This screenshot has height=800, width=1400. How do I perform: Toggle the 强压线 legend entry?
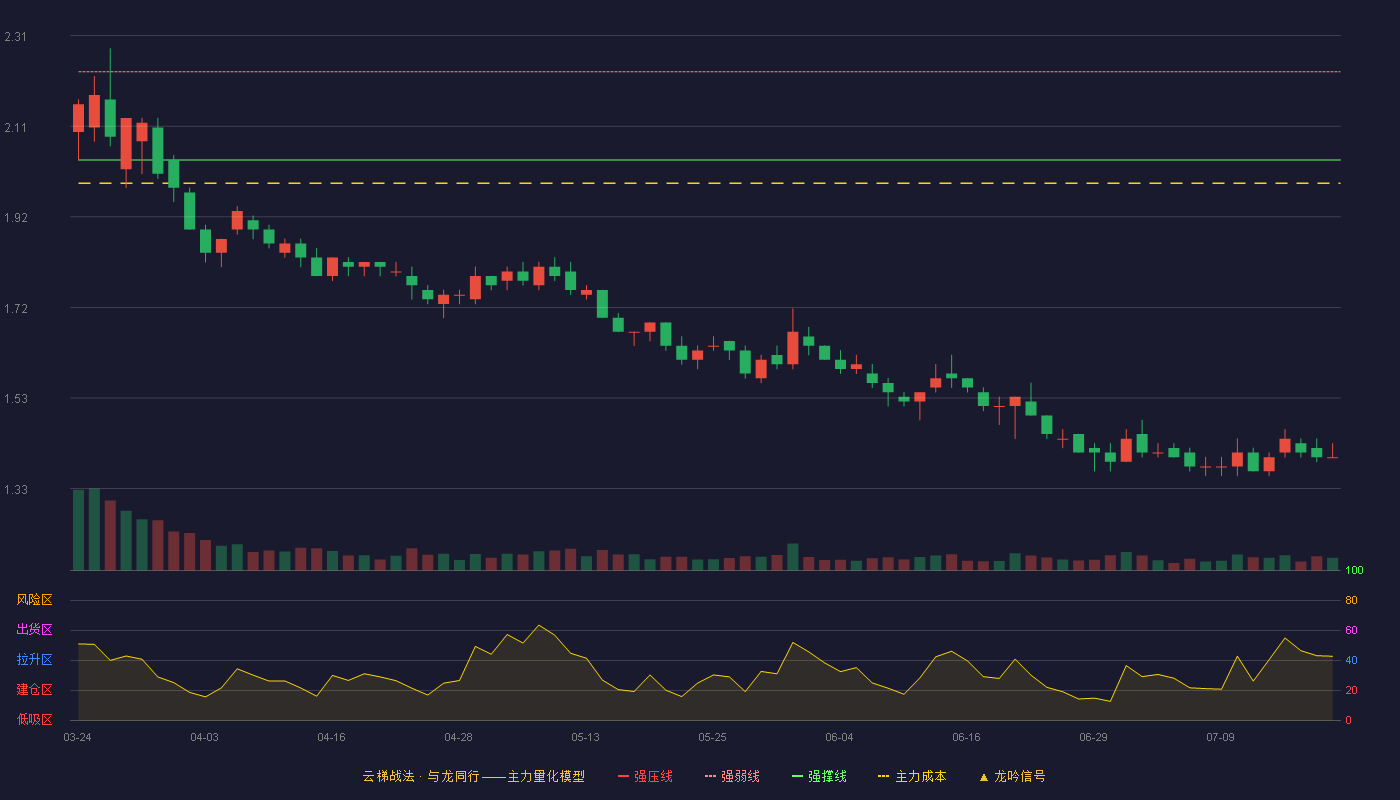click(645, 776)
